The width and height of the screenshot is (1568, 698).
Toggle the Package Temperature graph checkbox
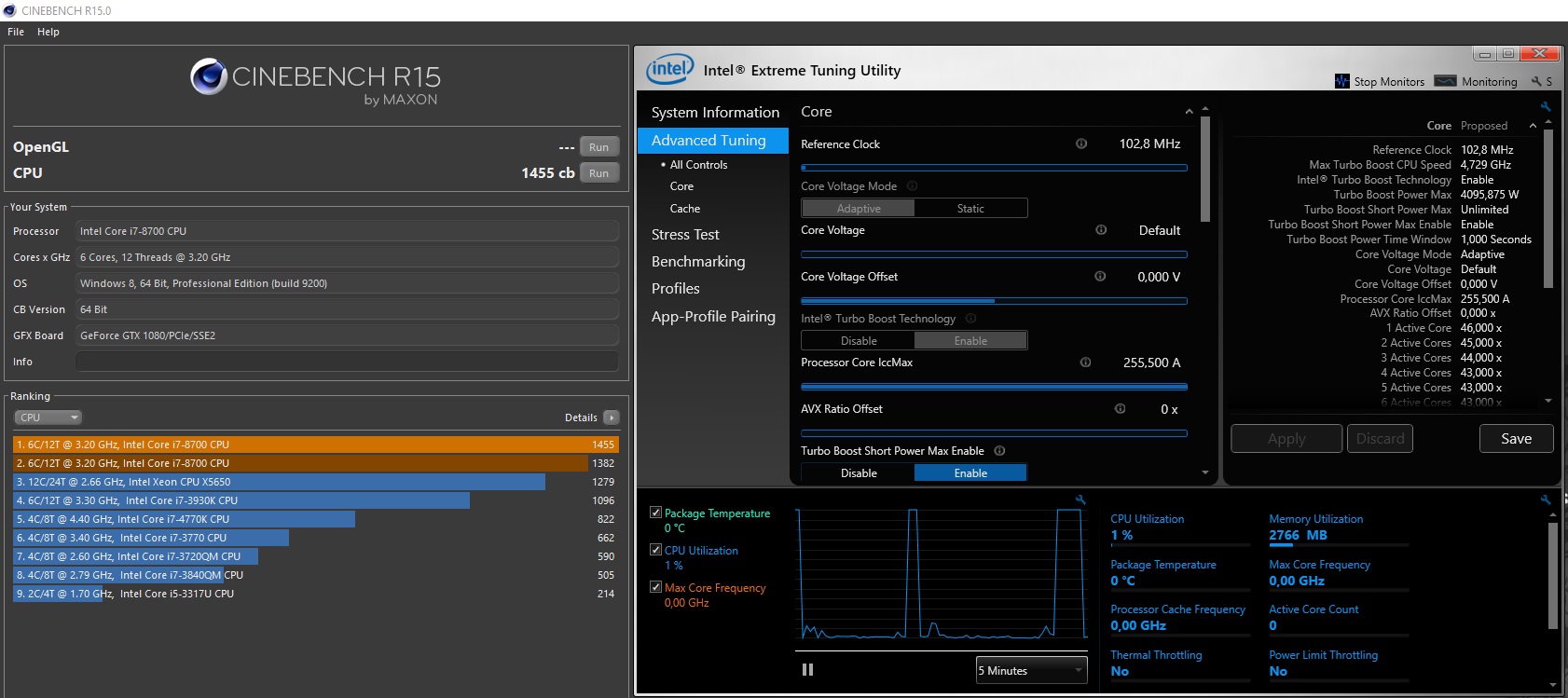coord(655,513)
